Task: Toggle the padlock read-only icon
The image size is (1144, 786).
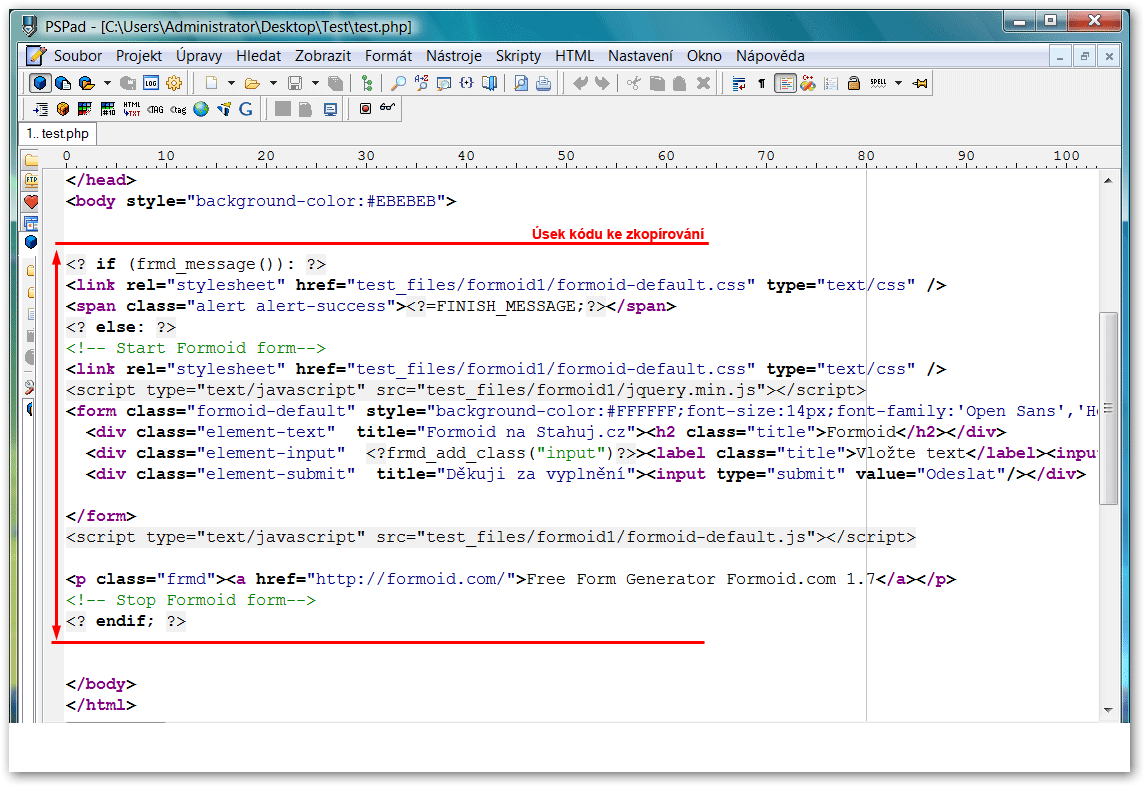Action: pyautogui.click(x=854, y=83)
